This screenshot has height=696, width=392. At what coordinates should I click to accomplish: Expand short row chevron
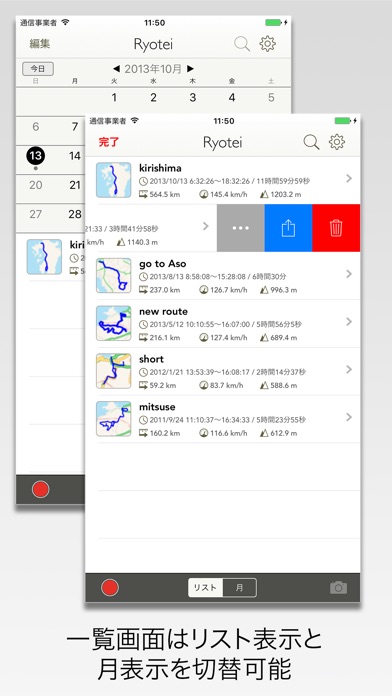[x=349, y=369]
